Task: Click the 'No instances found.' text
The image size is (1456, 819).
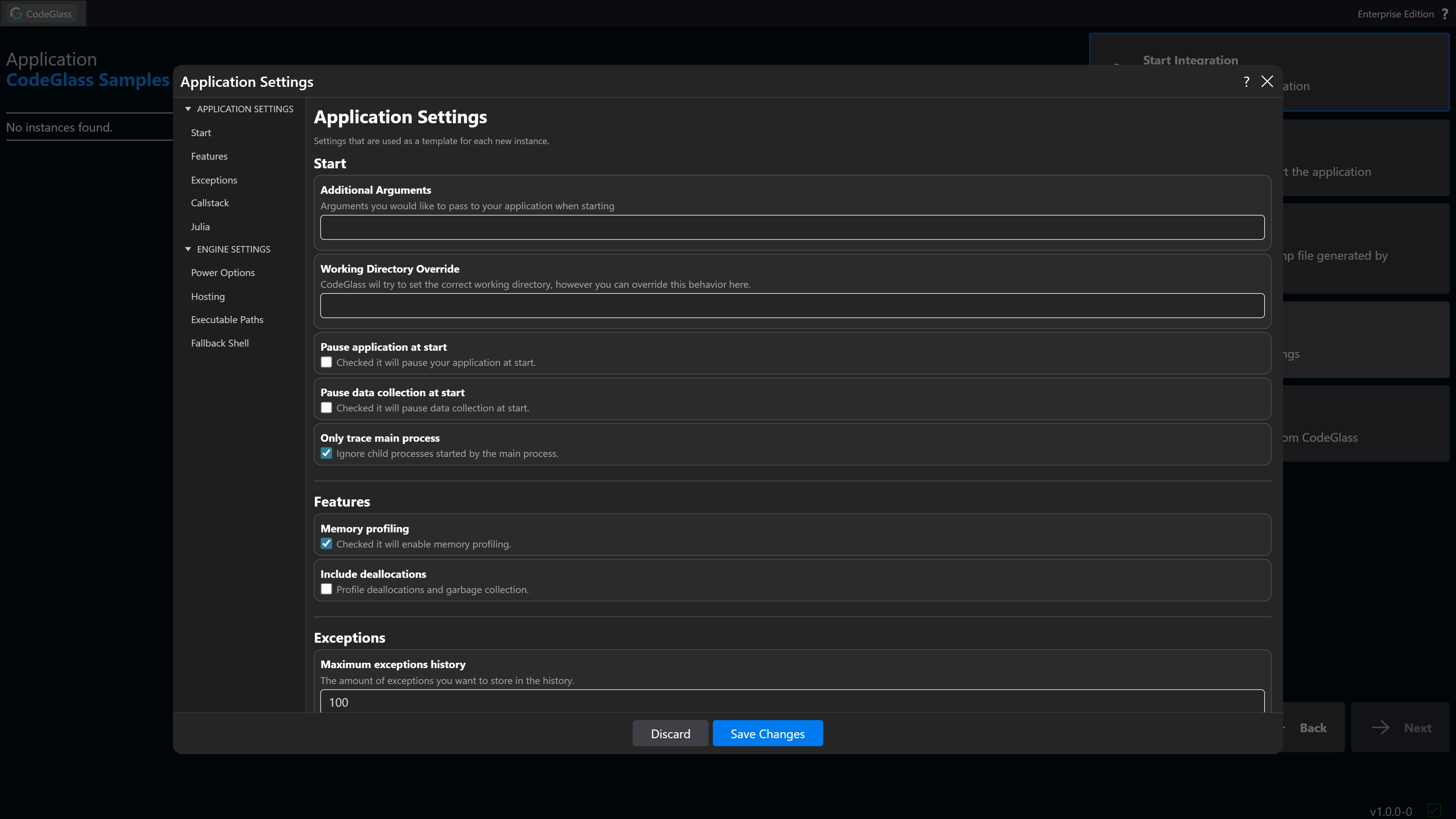Action: tap(60, 127)
